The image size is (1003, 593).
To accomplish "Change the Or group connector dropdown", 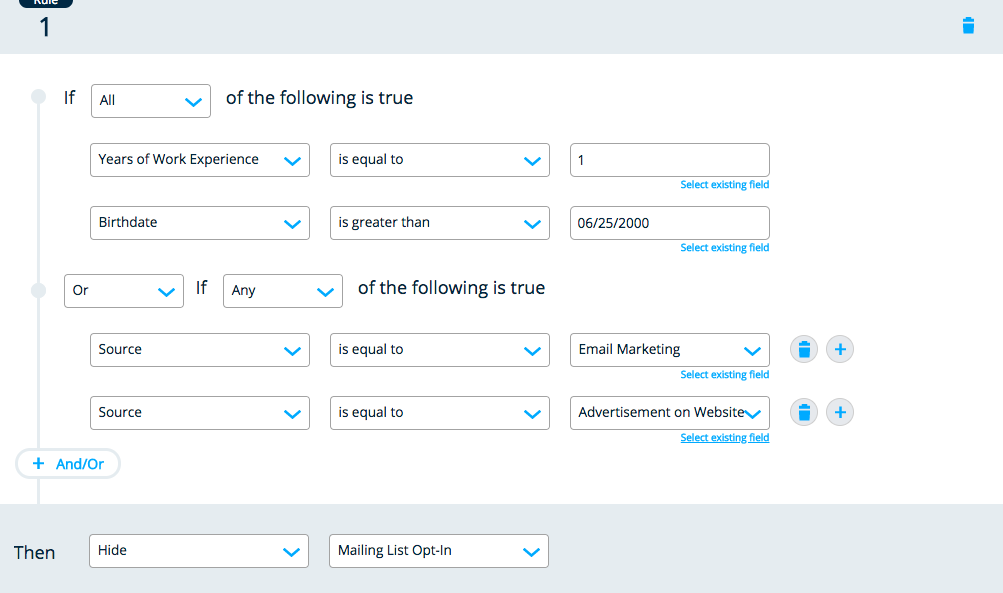I will coord(123,291).
